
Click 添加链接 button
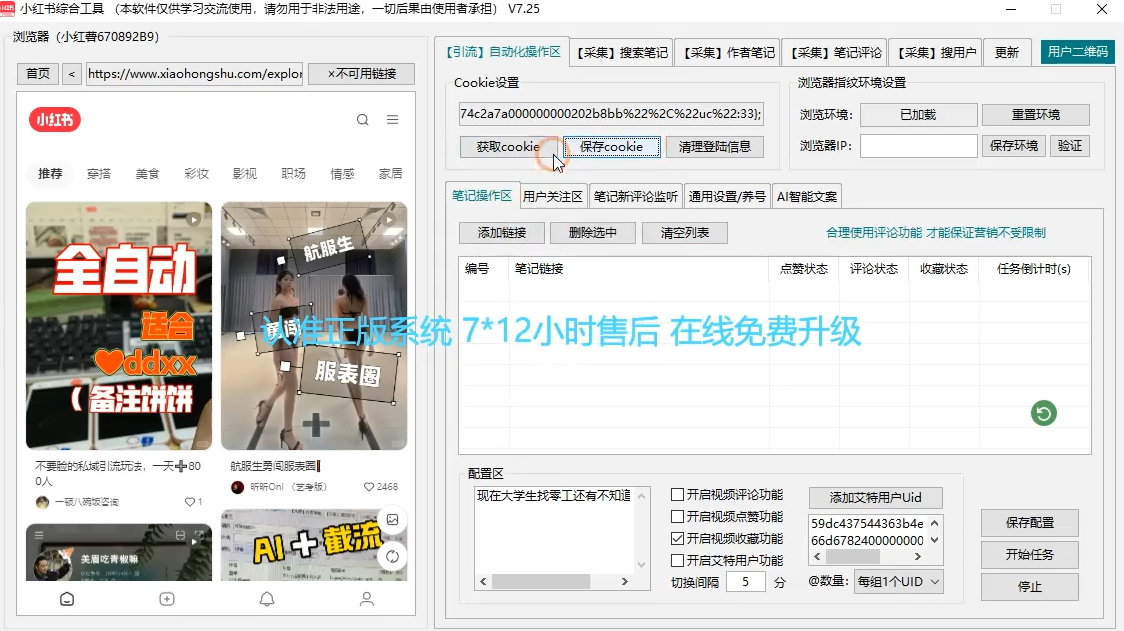pos(502,233)
